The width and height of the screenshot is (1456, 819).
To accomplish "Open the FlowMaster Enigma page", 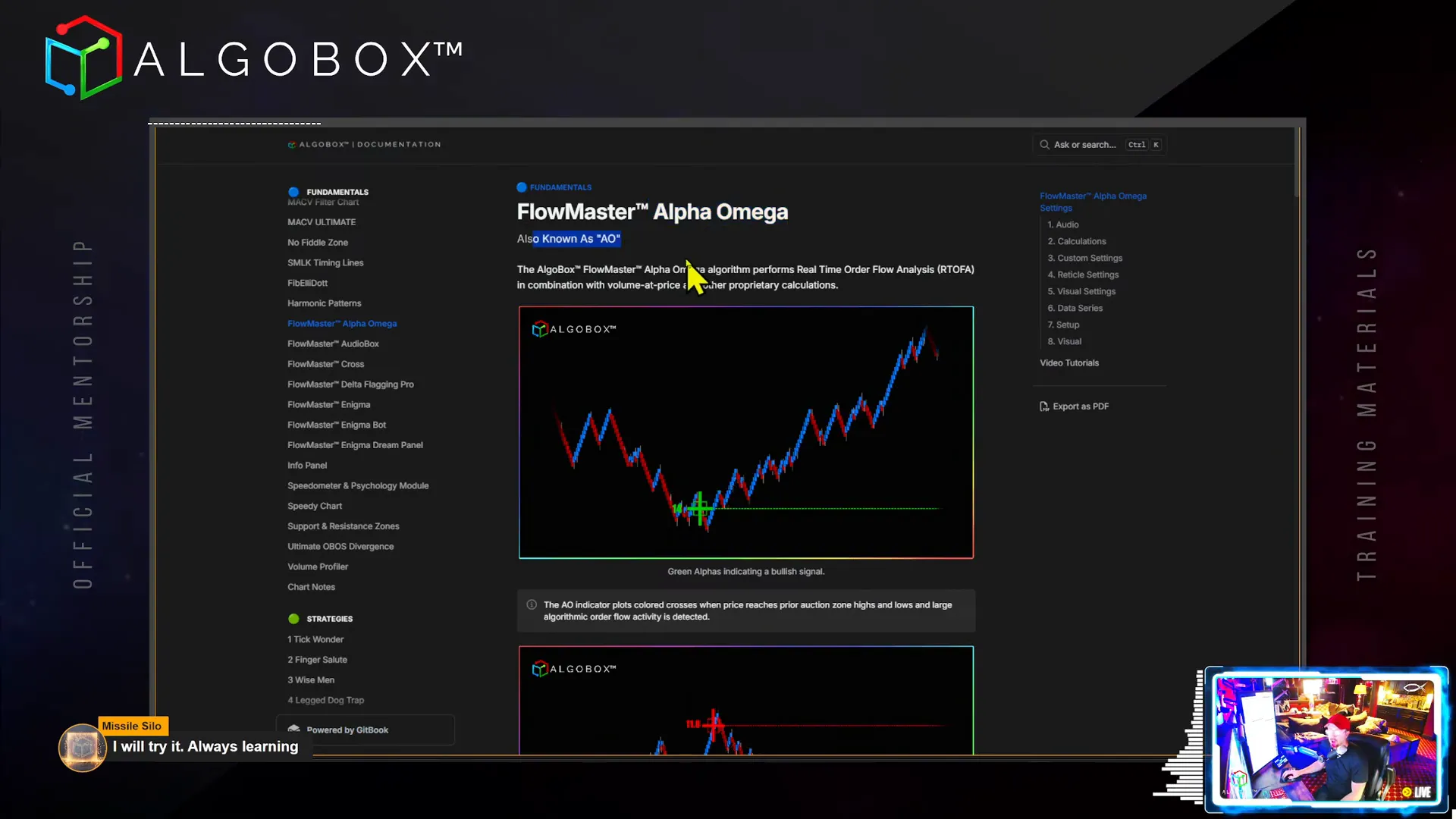I will (x=328, y=405).
